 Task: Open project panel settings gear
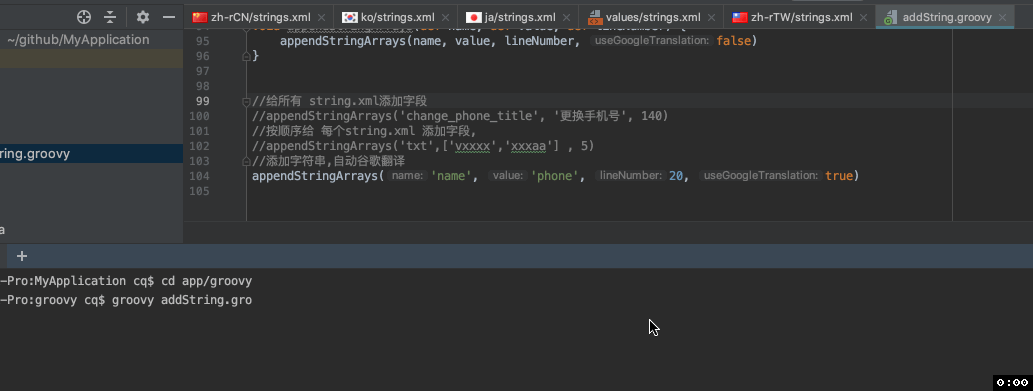(x=143, y=17)
